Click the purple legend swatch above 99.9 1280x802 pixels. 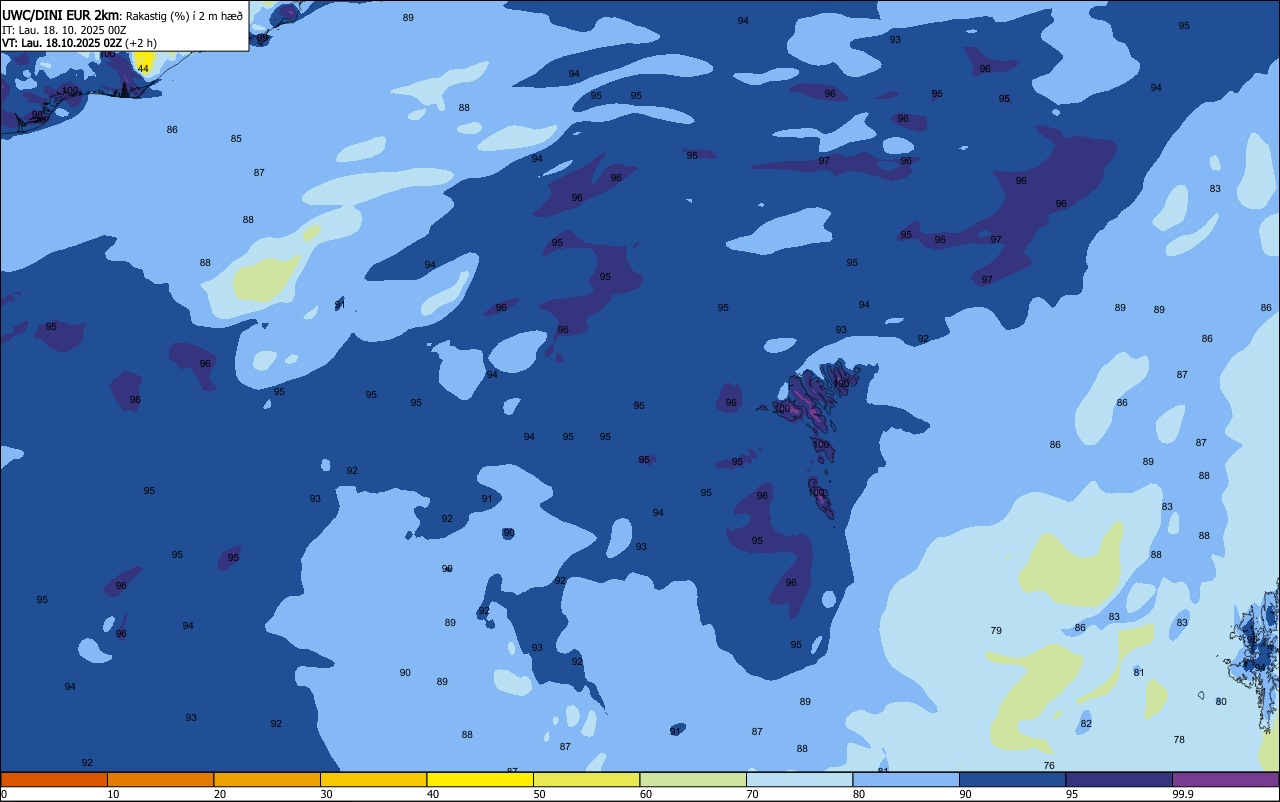tap(1225, 779)
